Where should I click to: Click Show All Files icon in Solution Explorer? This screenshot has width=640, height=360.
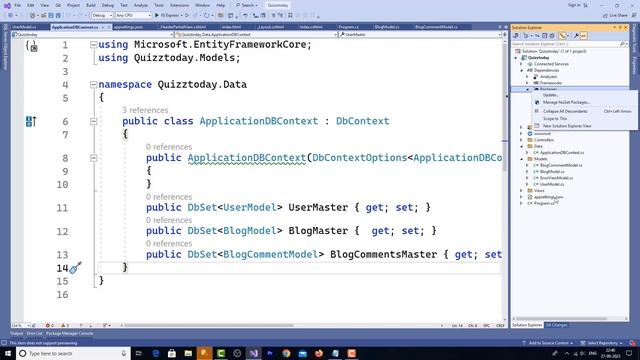552,36
